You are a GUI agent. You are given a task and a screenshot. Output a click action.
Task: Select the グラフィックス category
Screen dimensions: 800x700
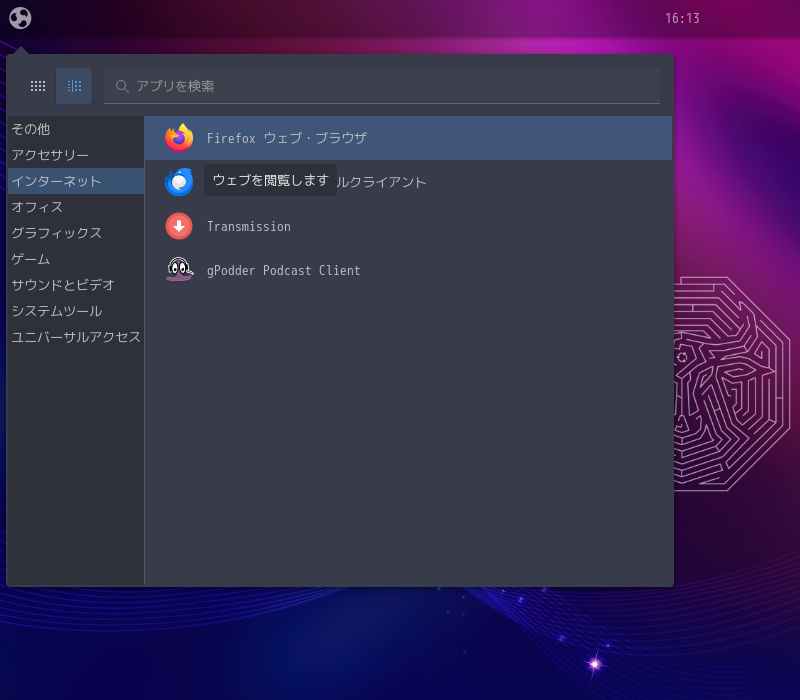tap(76, 233)
